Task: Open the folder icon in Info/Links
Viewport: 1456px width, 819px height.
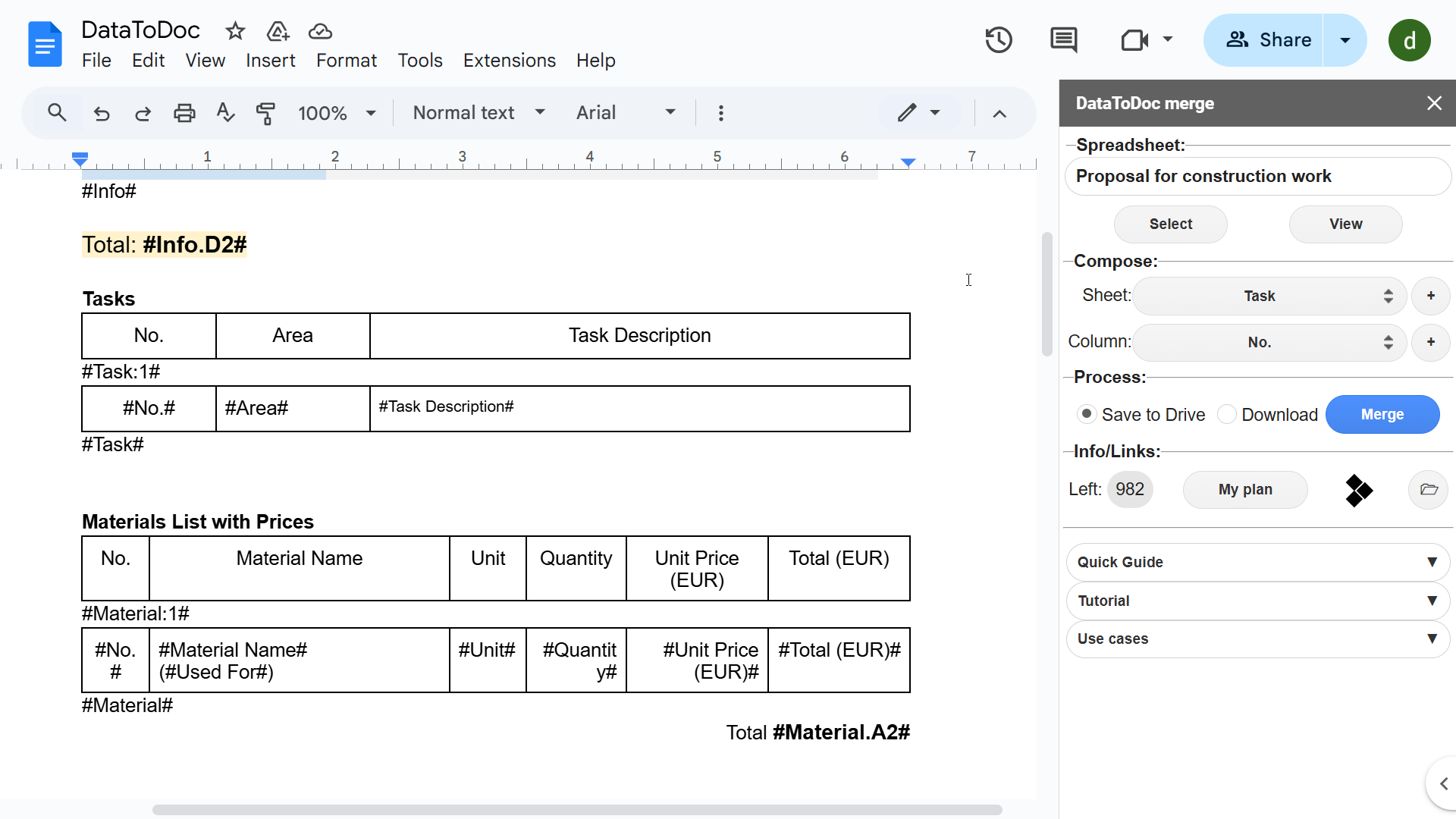Action: 1429,490
